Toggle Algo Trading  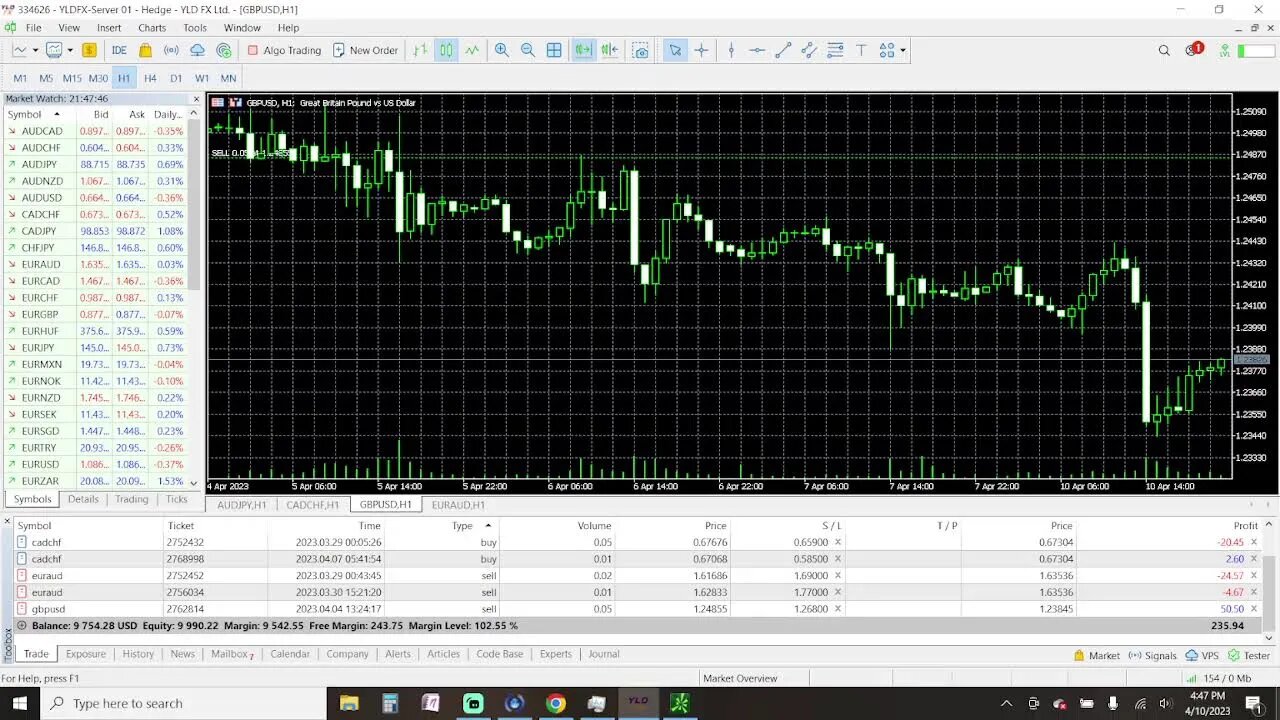284,50
